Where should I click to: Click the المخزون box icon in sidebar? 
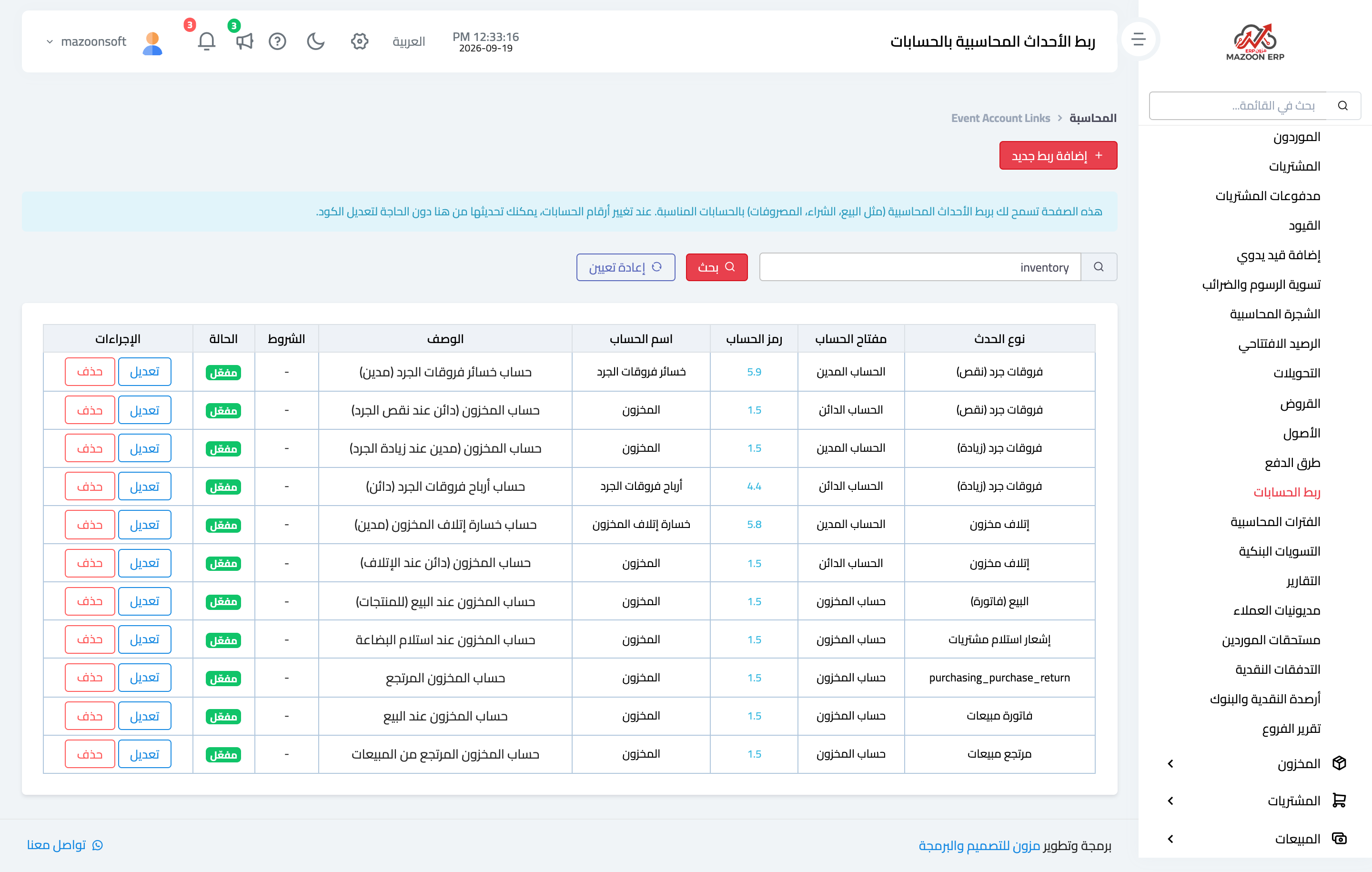1340,763
